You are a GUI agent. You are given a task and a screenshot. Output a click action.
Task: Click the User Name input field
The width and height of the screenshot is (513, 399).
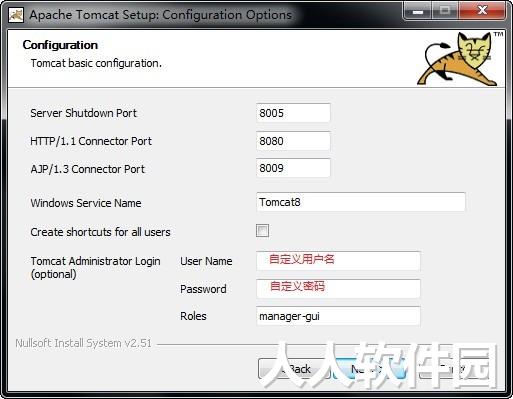coord(338,261)
